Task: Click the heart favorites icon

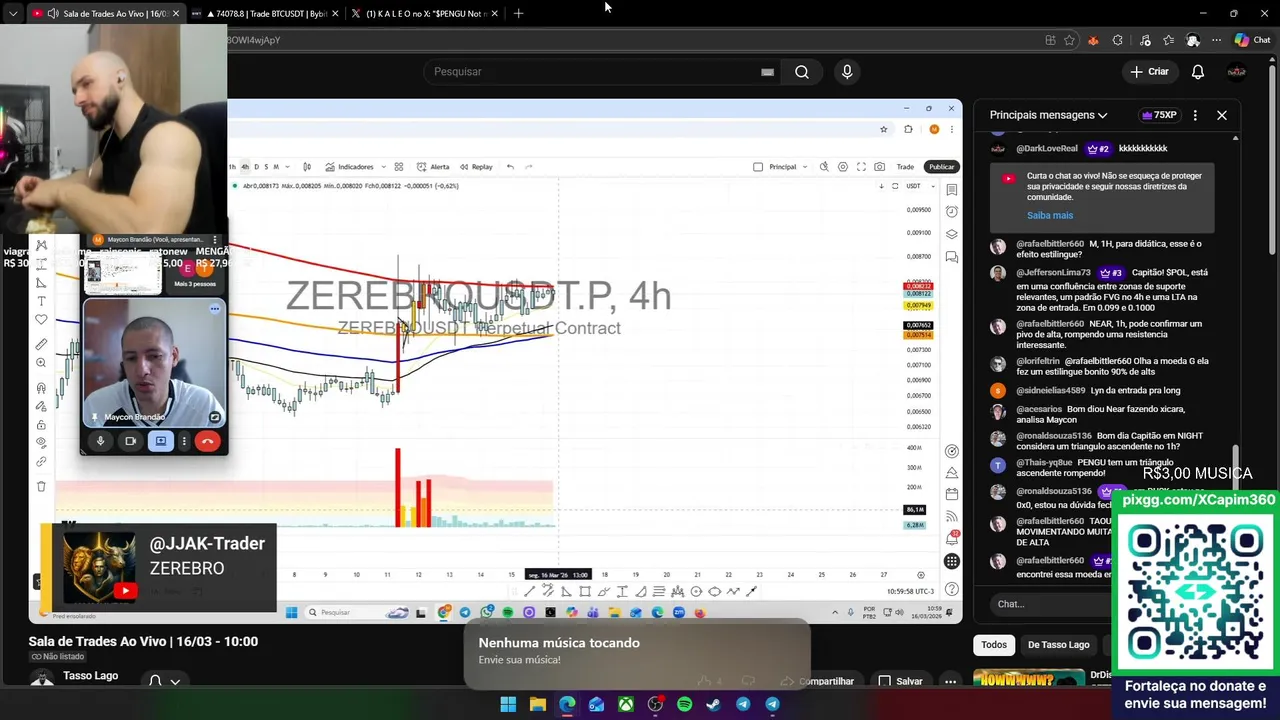Action: click(x=41, y=319)
